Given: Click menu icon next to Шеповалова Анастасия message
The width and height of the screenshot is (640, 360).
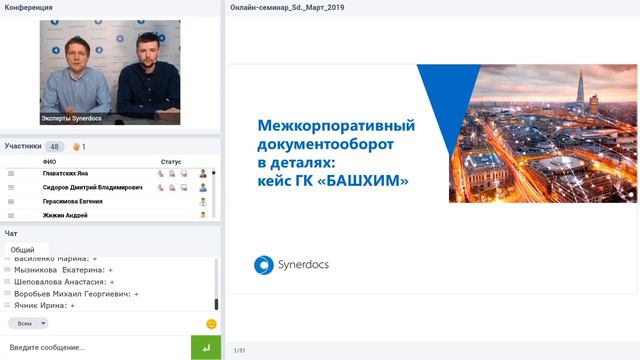Looking at the screenshot, I should [x=7, y=282].
